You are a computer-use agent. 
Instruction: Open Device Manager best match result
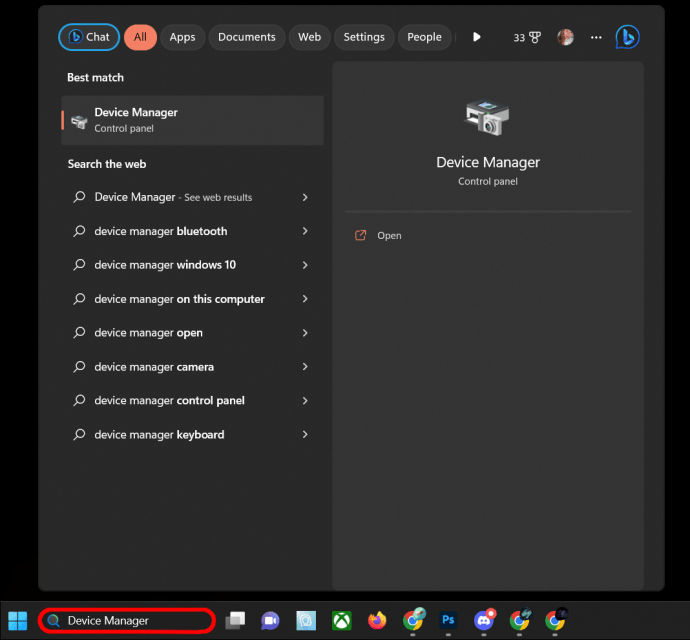tap(193, 120)
